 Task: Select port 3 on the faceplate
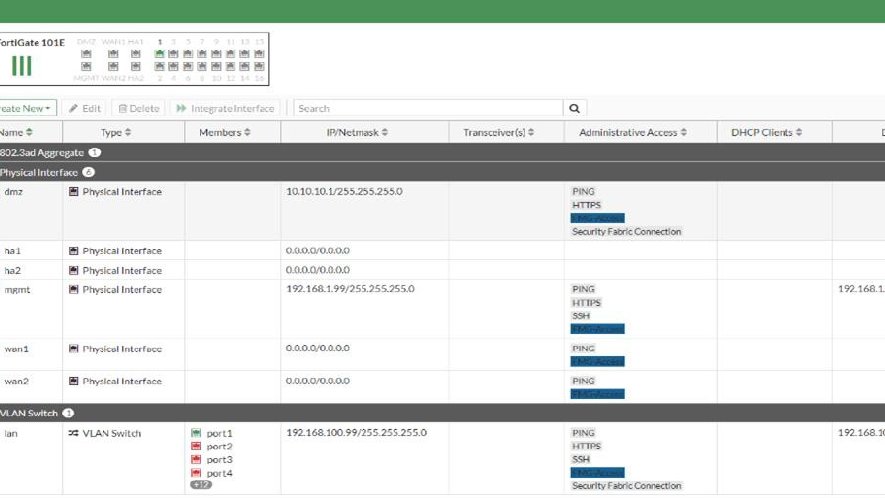[173, 54]
